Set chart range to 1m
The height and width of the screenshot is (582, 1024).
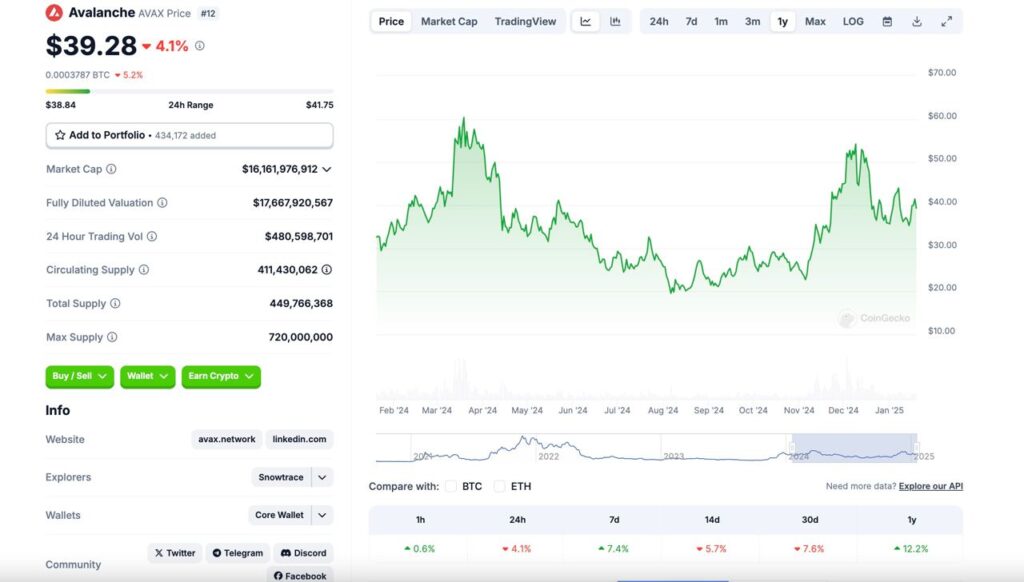coord(720,22)
